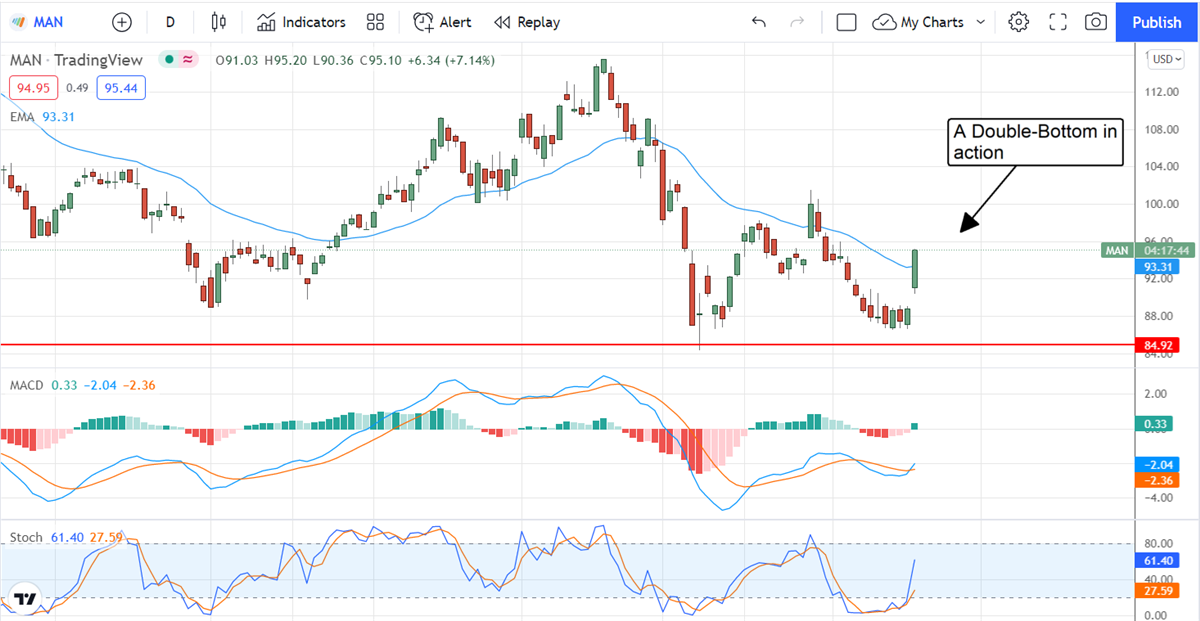This screenshot has height=621, width=1200.
Task: Take a chart snapshot with camera icon
Action: 1096,22
